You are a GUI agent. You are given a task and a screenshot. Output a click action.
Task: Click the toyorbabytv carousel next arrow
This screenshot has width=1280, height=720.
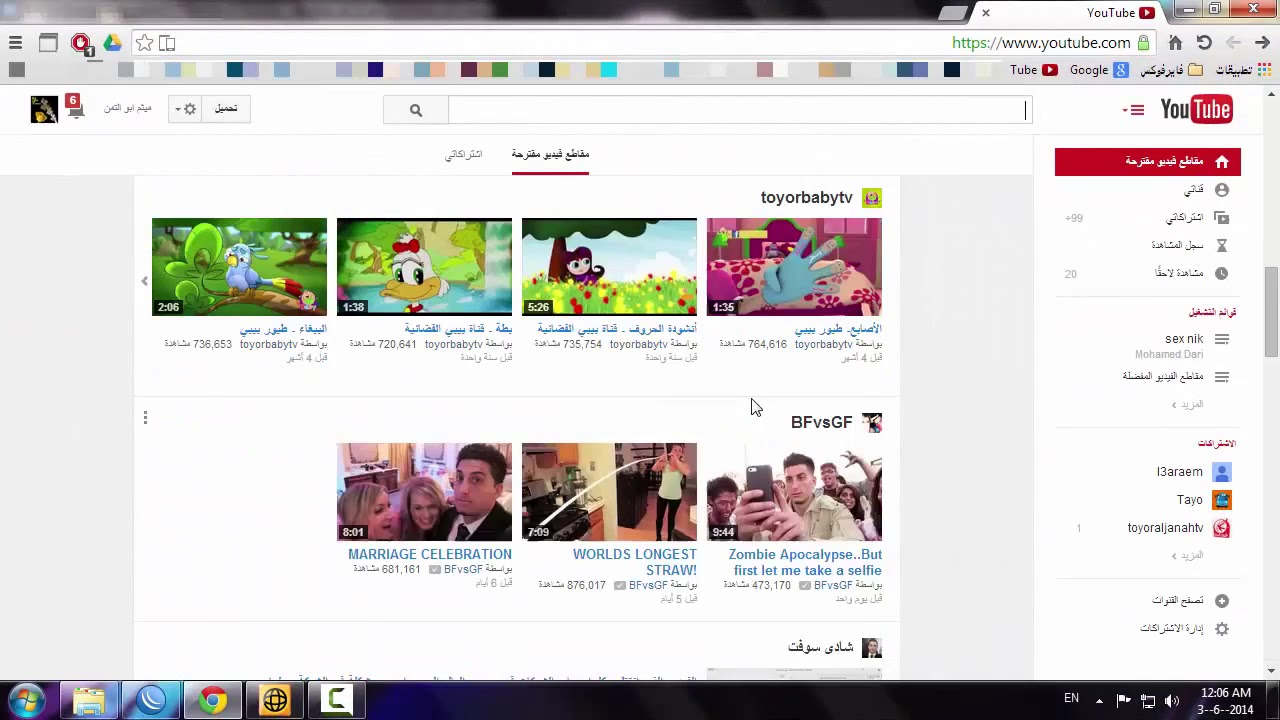(x=144, y=282)
